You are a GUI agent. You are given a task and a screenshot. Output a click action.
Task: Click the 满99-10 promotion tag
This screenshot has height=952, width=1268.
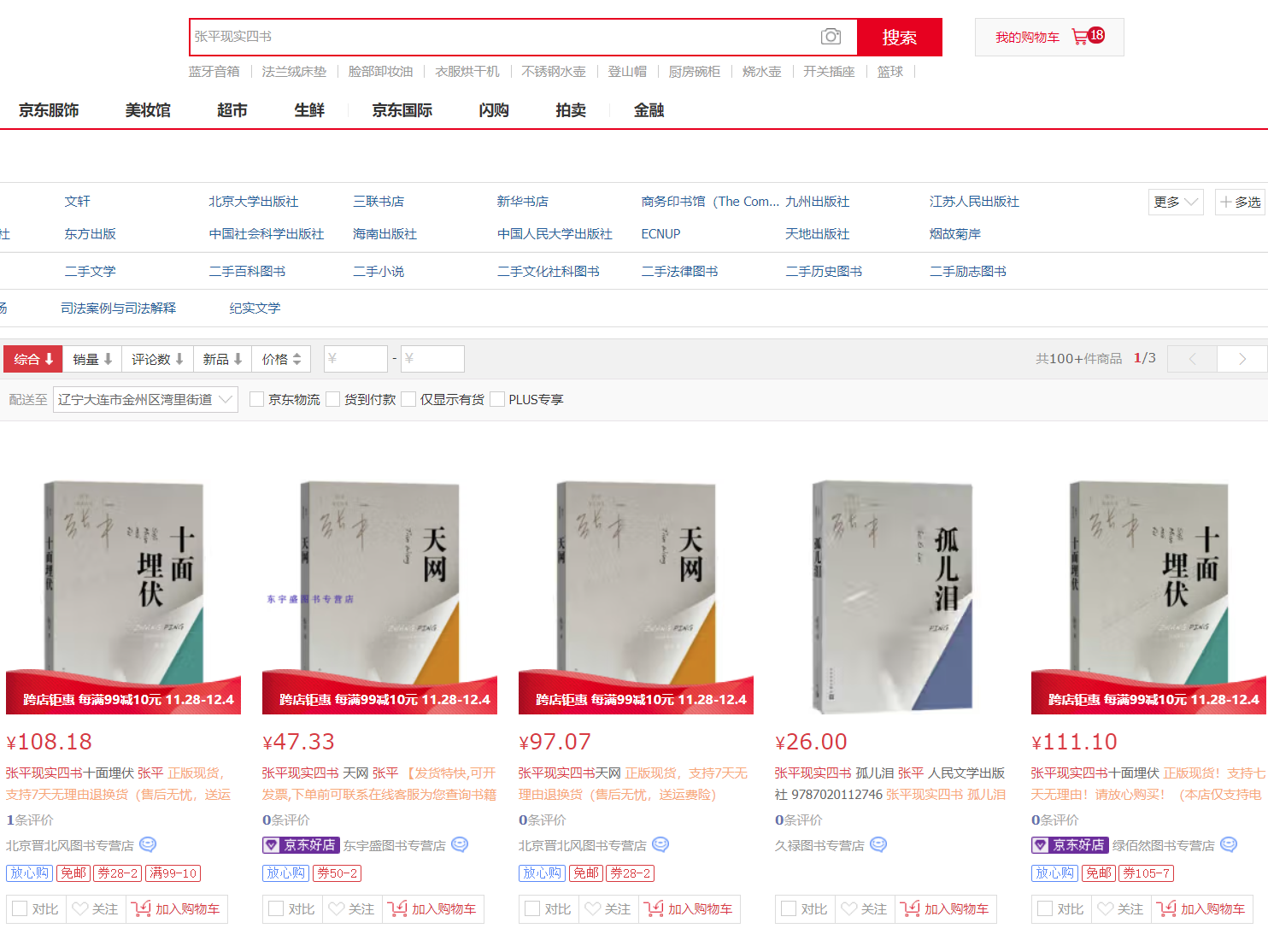click(x=173, y=873)
